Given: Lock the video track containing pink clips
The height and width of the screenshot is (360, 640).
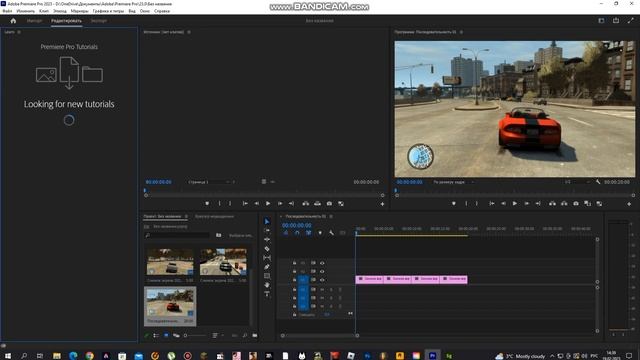Looking at the screenshot, I should click(x=294, y=280).
